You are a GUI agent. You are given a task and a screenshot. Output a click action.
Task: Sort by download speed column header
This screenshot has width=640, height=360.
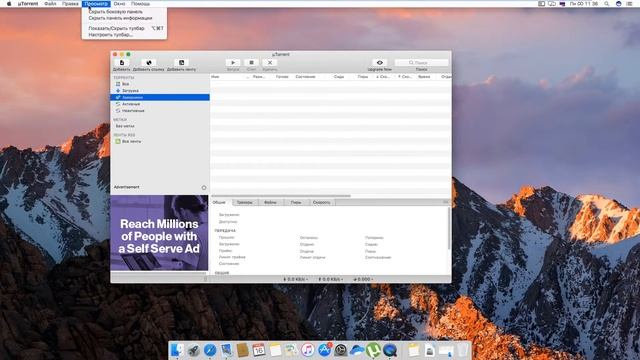(x=383, y=77)
